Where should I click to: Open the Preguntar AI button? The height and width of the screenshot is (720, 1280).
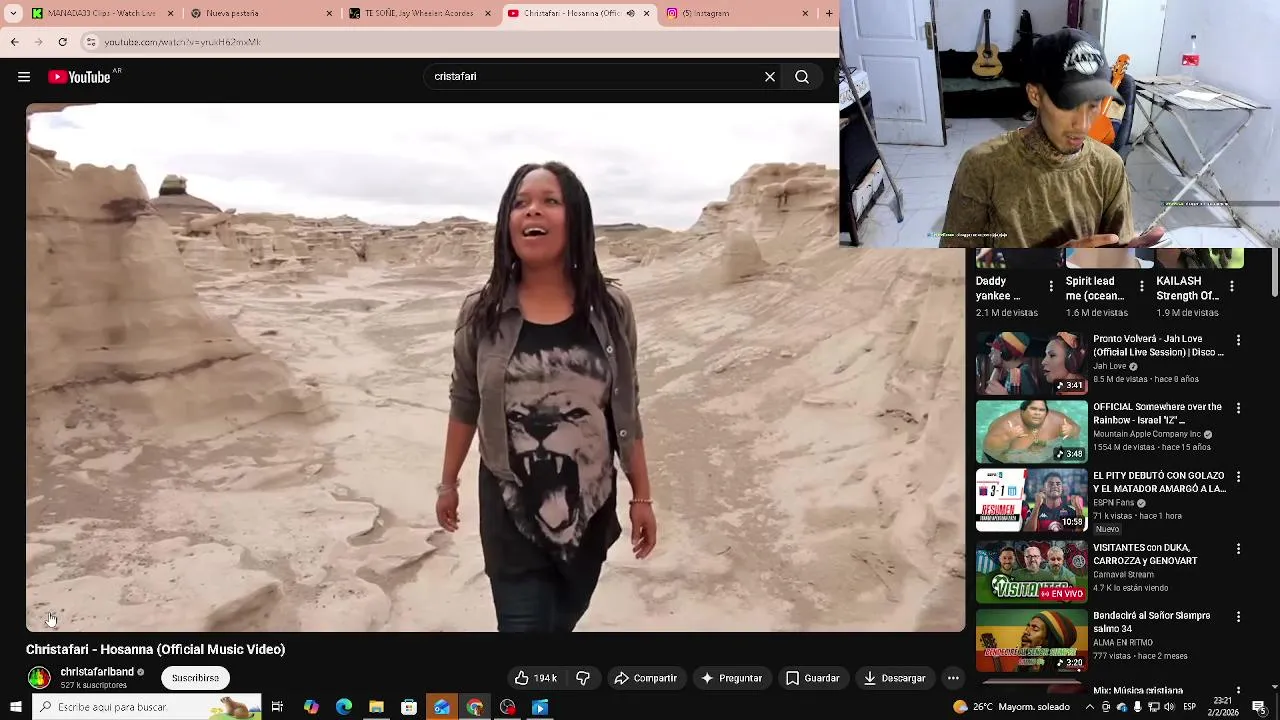pyautogui.click(x=731, y=678)
